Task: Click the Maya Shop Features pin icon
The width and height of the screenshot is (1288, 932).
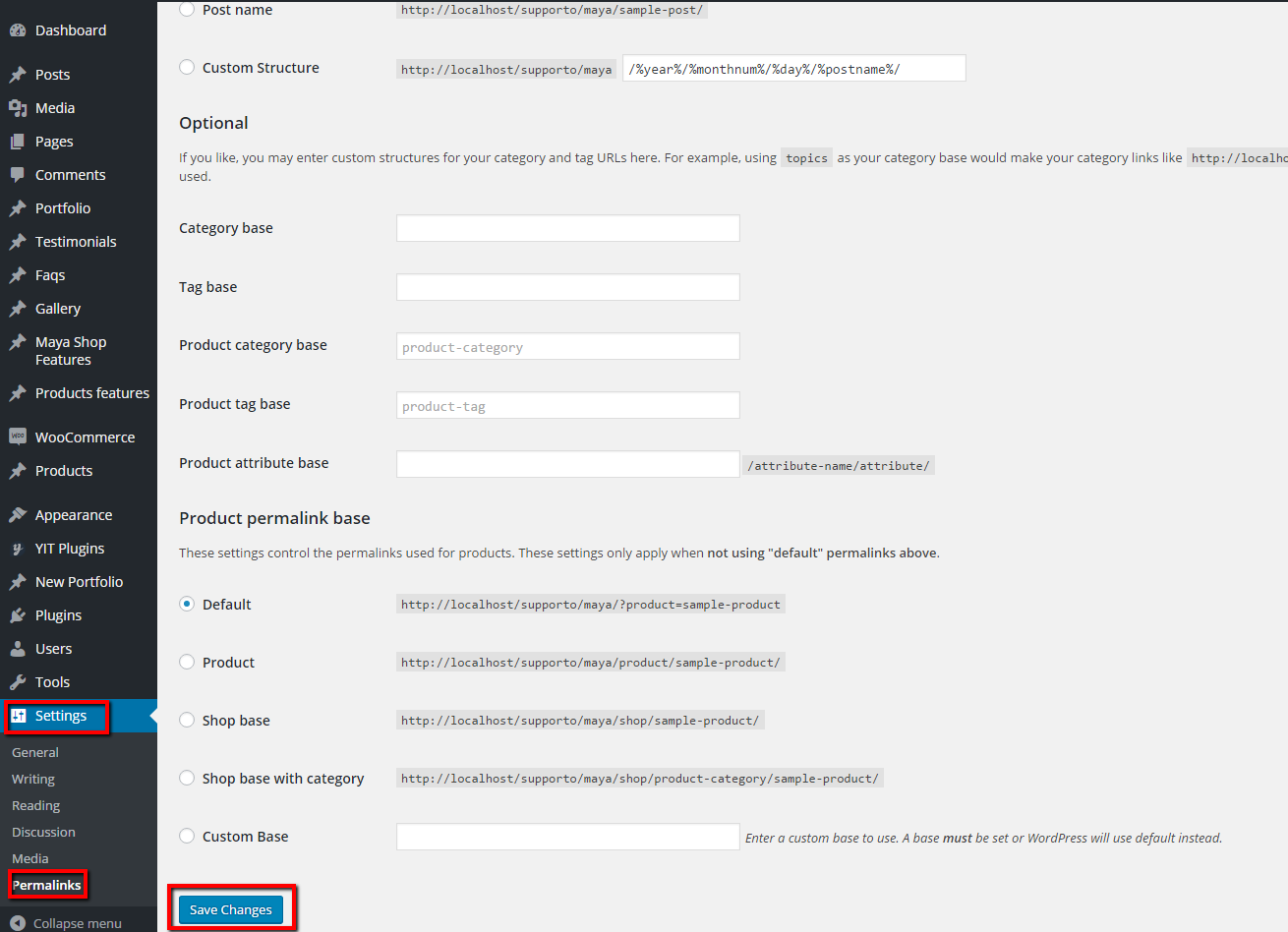Action: pos(18,342)
